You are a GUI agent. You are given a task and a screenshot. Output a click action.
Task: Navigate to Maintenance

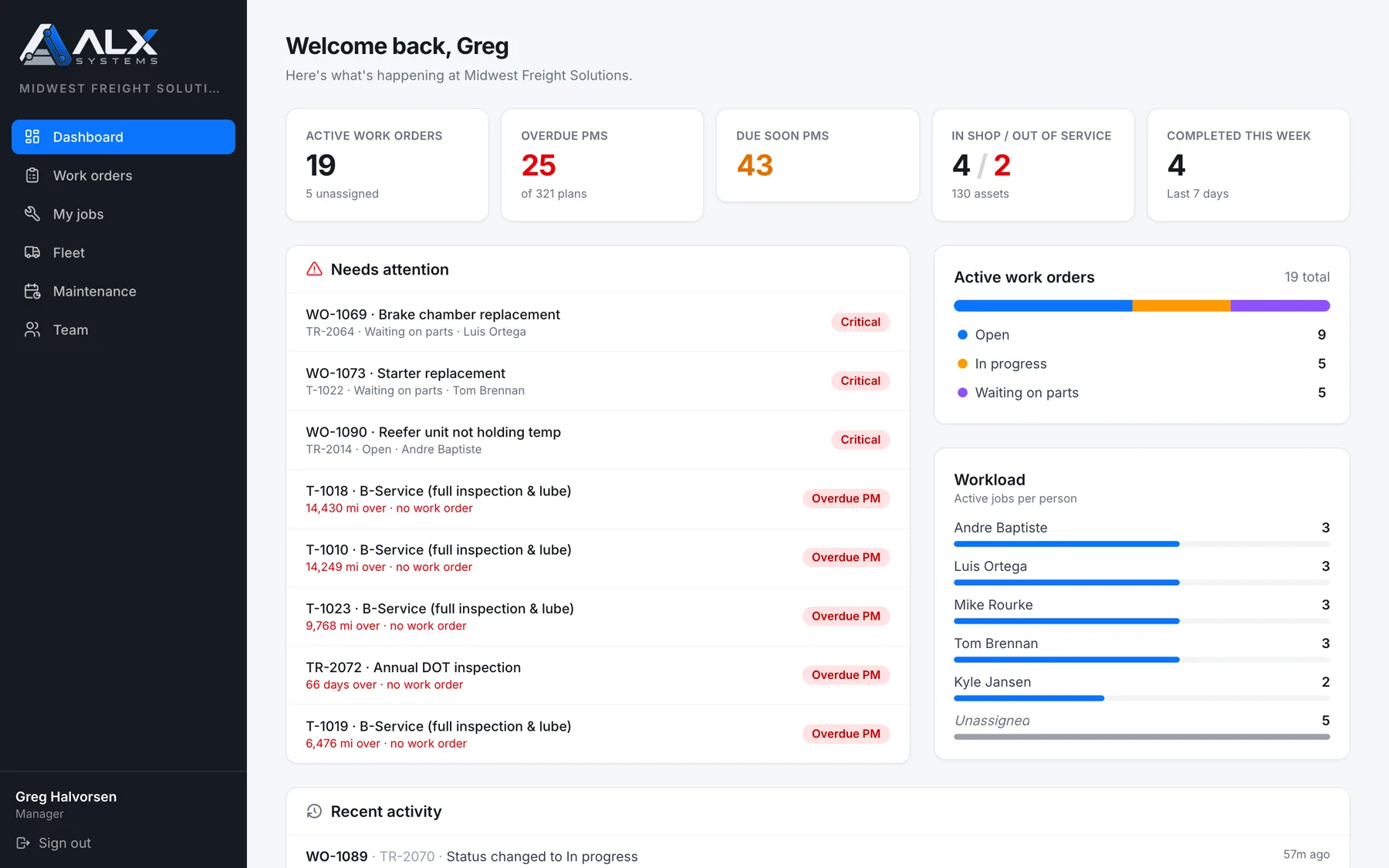(123, 291)
